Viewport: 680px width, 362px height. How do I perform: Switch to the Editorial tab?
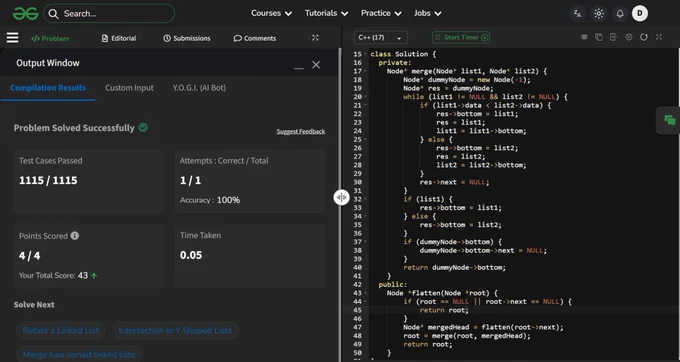[119, 38]
